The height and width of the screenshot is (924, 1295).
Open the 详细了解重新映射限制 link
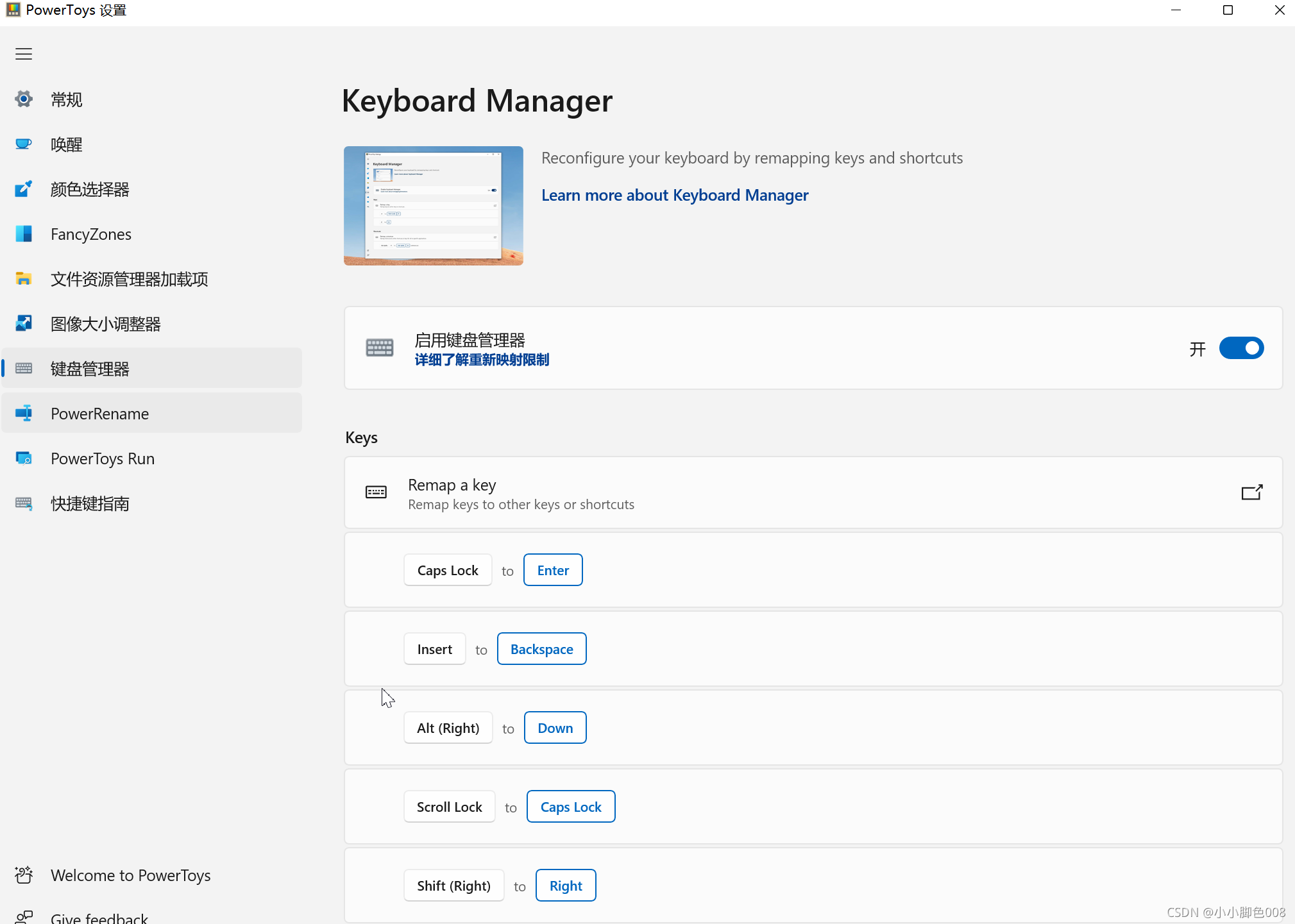click(482, 360)
